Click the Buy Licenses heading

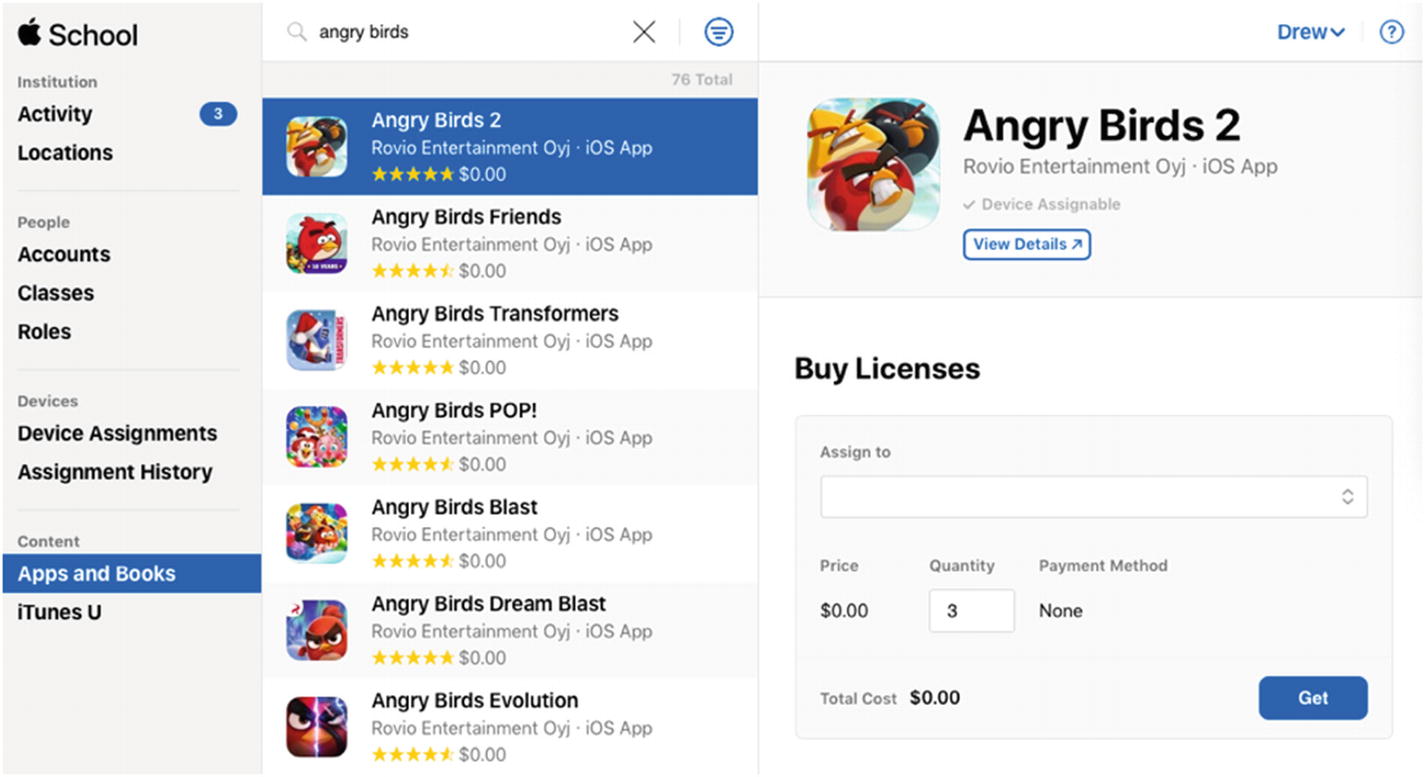tap(887, 369)
